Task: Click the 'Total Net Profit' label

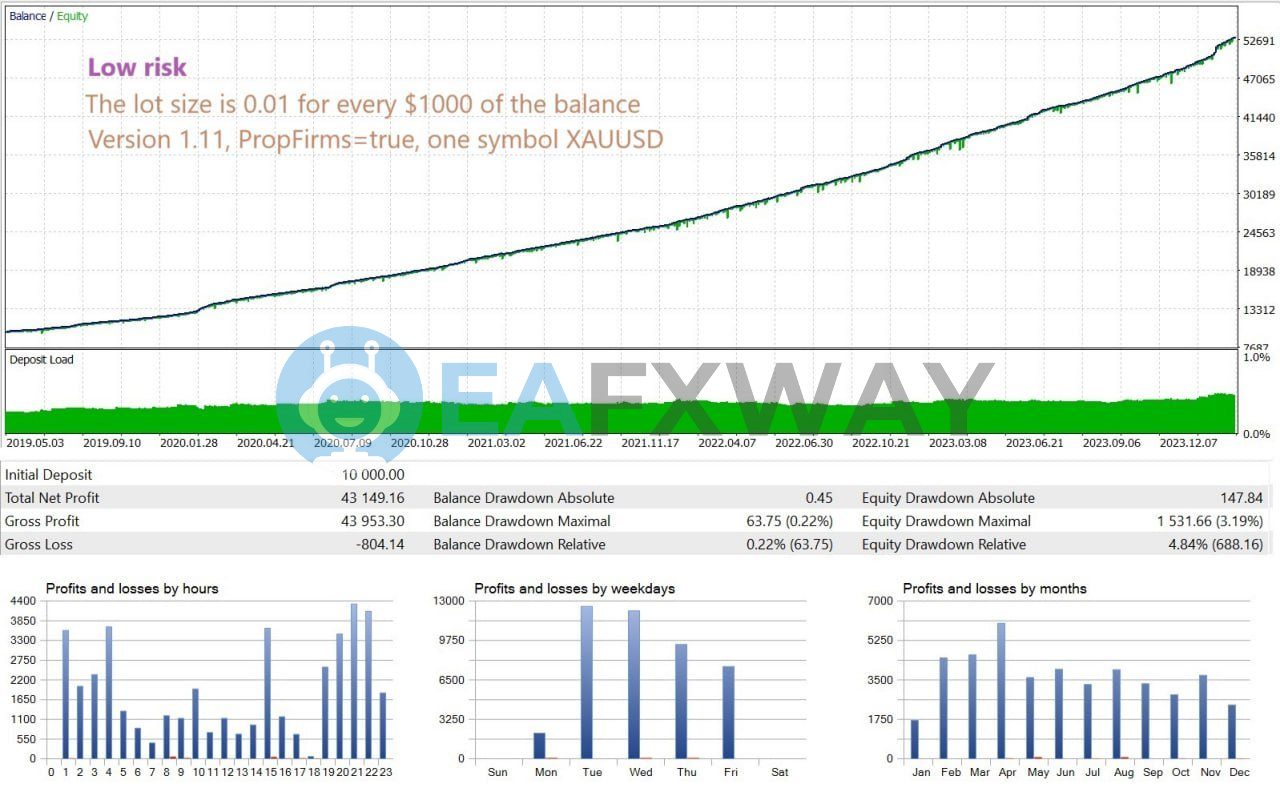Action: [52, 498]
